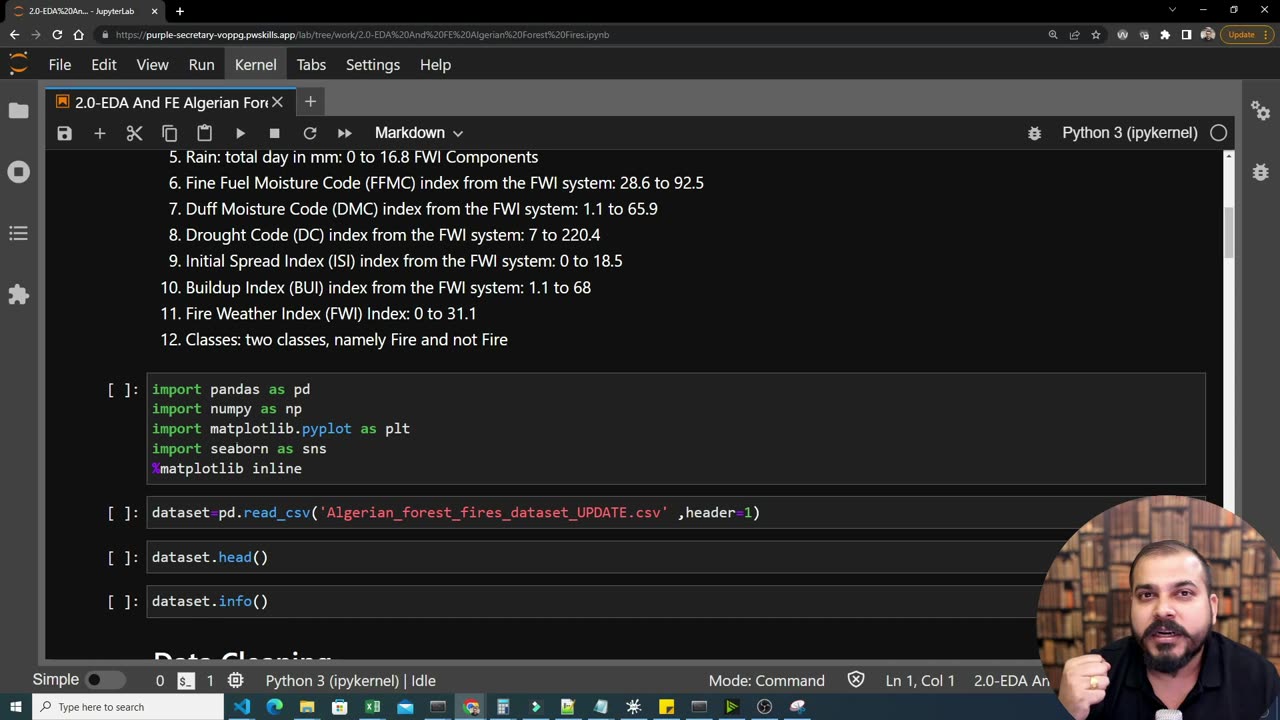
Task: Open the Help menu
Action: [x=435, y=64]
